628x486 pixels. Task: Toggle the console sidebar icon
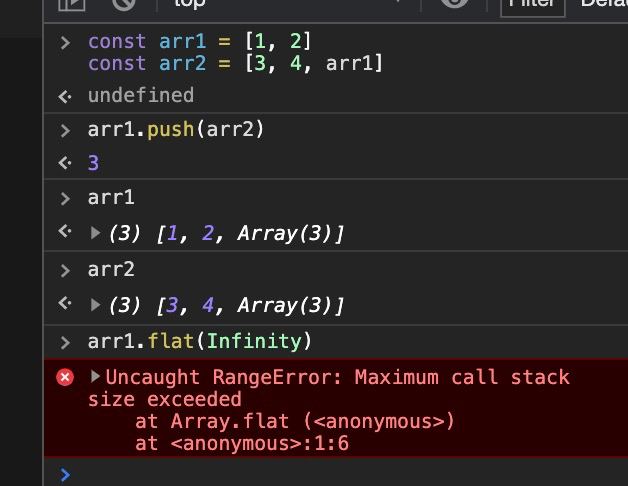pos(72,4)
